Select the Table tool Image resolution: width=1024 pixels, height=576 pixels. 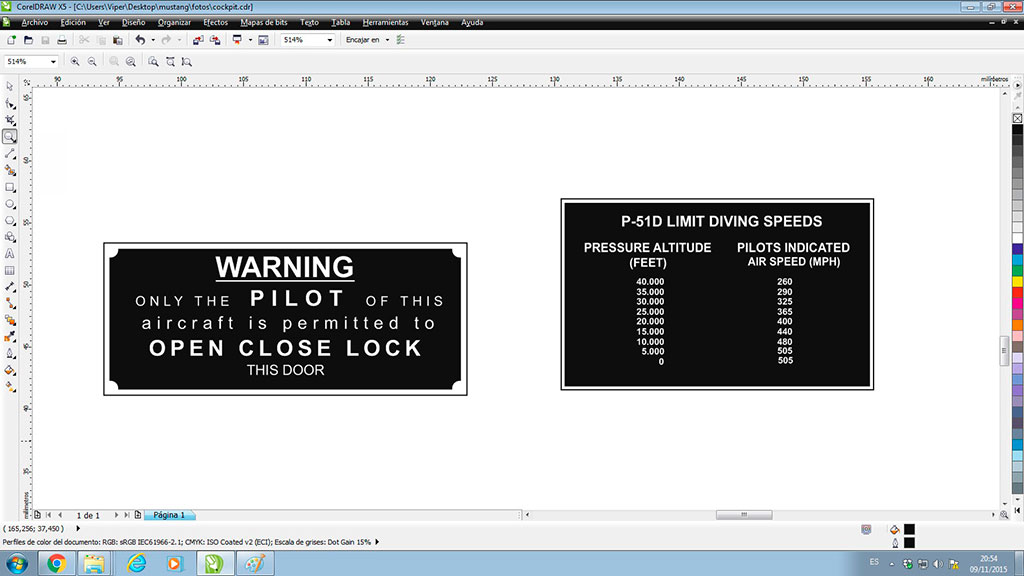click(10, 270)
